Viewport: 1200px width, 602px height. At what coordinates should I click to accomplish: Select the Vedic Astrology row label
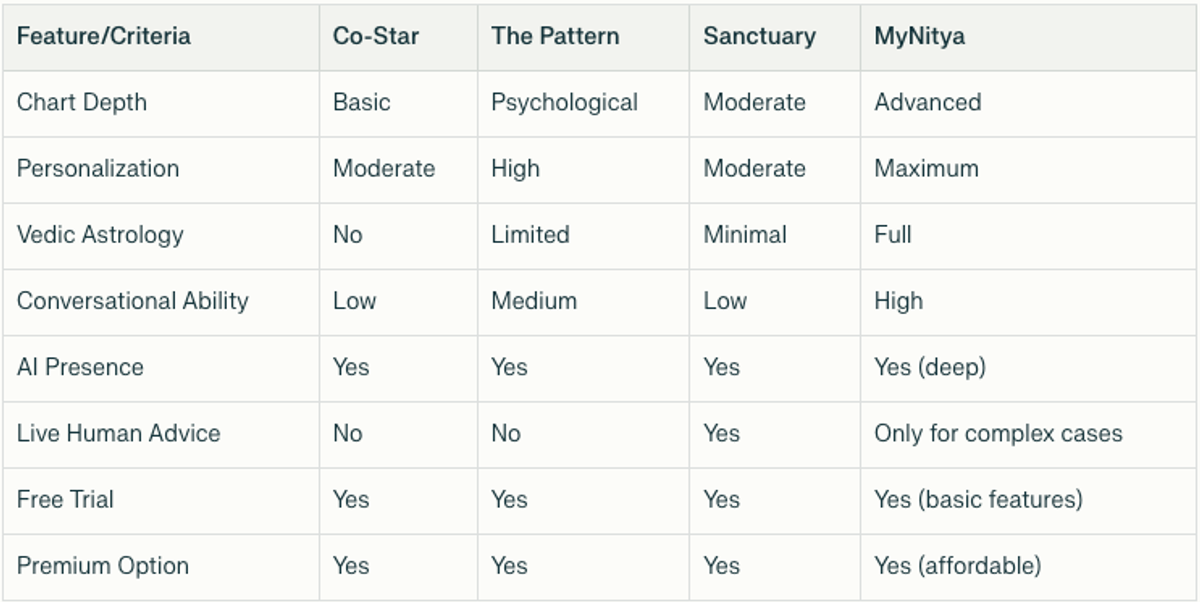[x=100, y=235]
